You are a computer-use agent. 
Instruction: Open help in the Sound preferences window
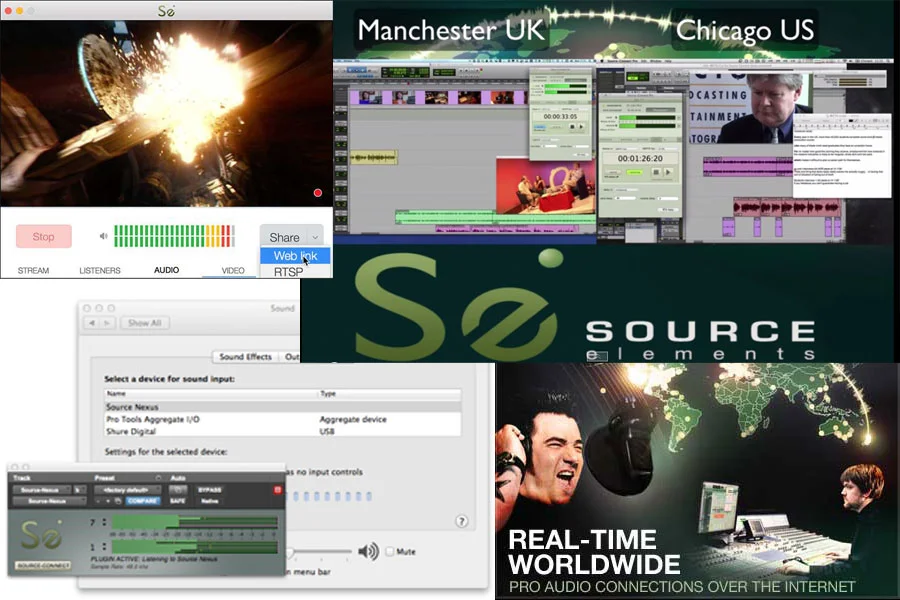(x=461, y=521)
